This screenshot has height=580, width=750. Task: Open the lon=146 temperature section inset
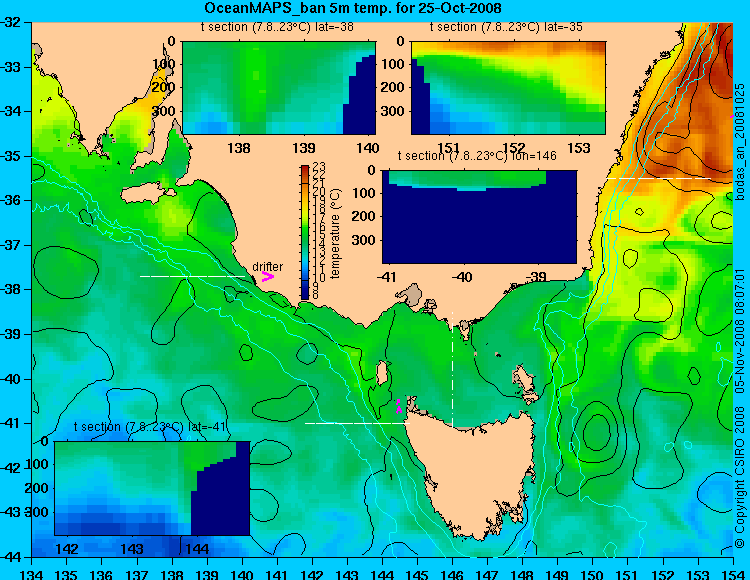click(x=479, y=217)
